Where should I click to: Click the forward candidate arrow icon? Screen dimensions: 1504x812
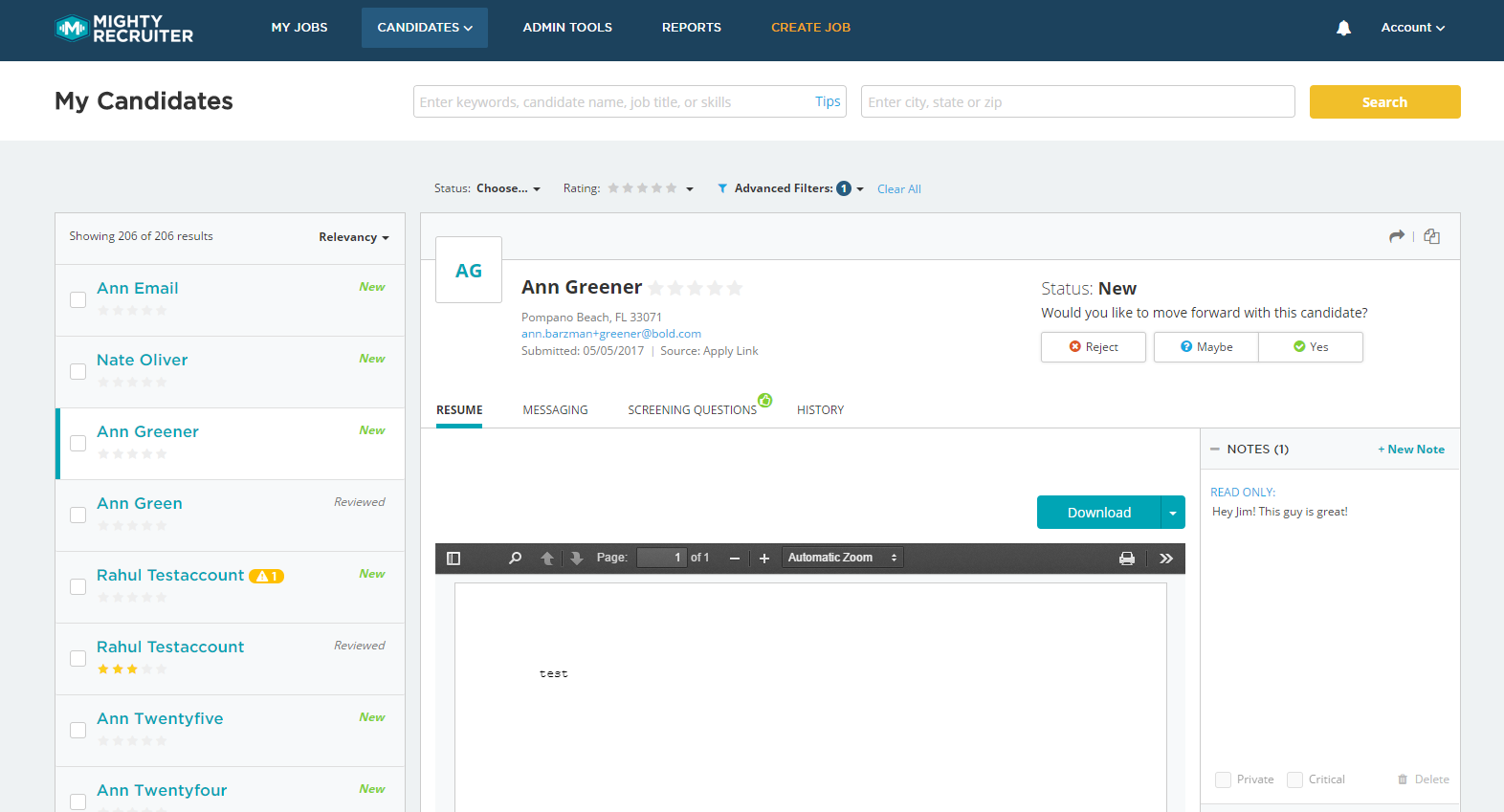click(x=1397, y=236)
